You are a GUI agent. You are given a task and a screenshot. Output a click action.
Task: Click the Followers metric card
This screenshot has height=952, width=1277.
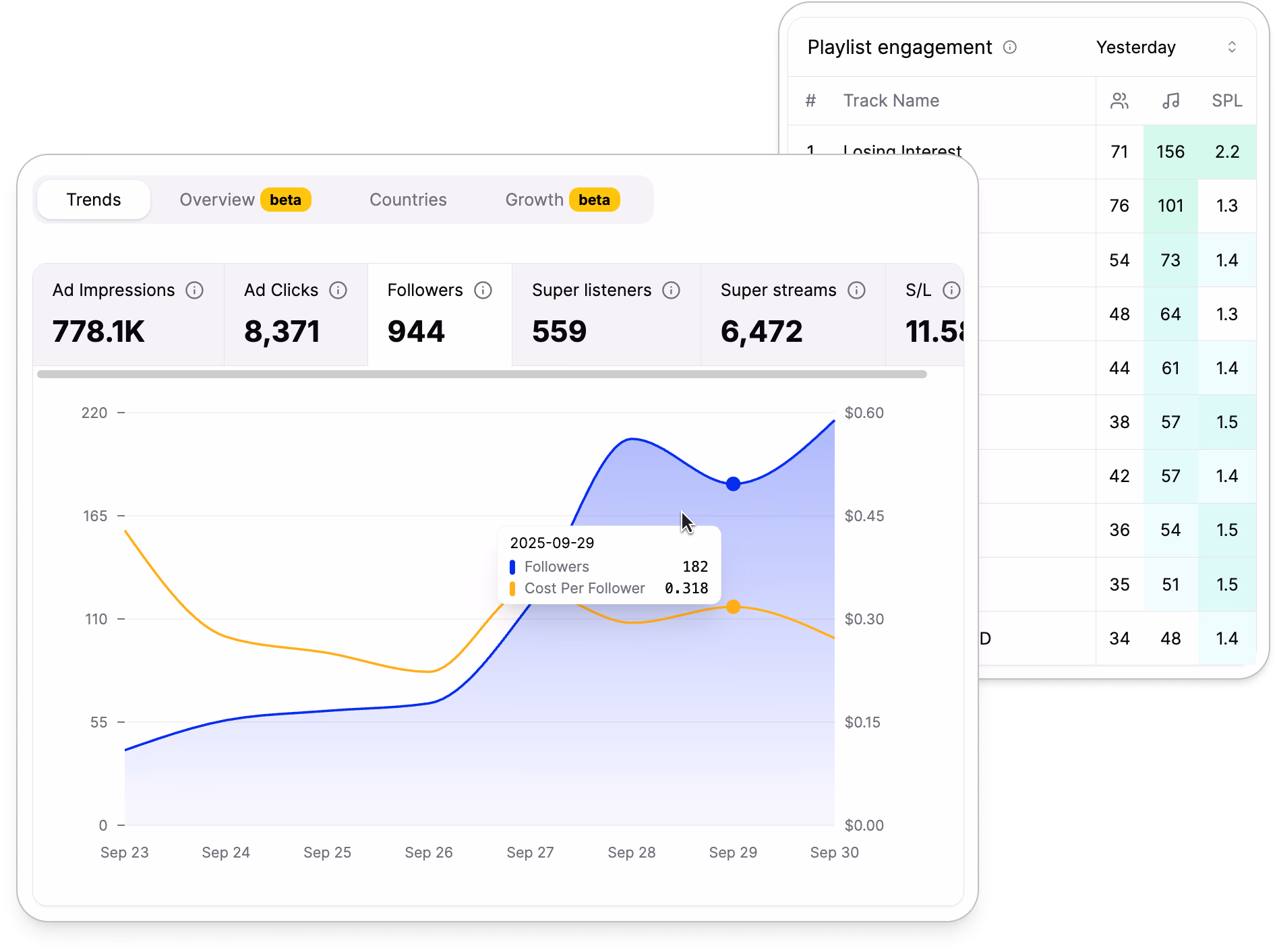coord(438,314)
